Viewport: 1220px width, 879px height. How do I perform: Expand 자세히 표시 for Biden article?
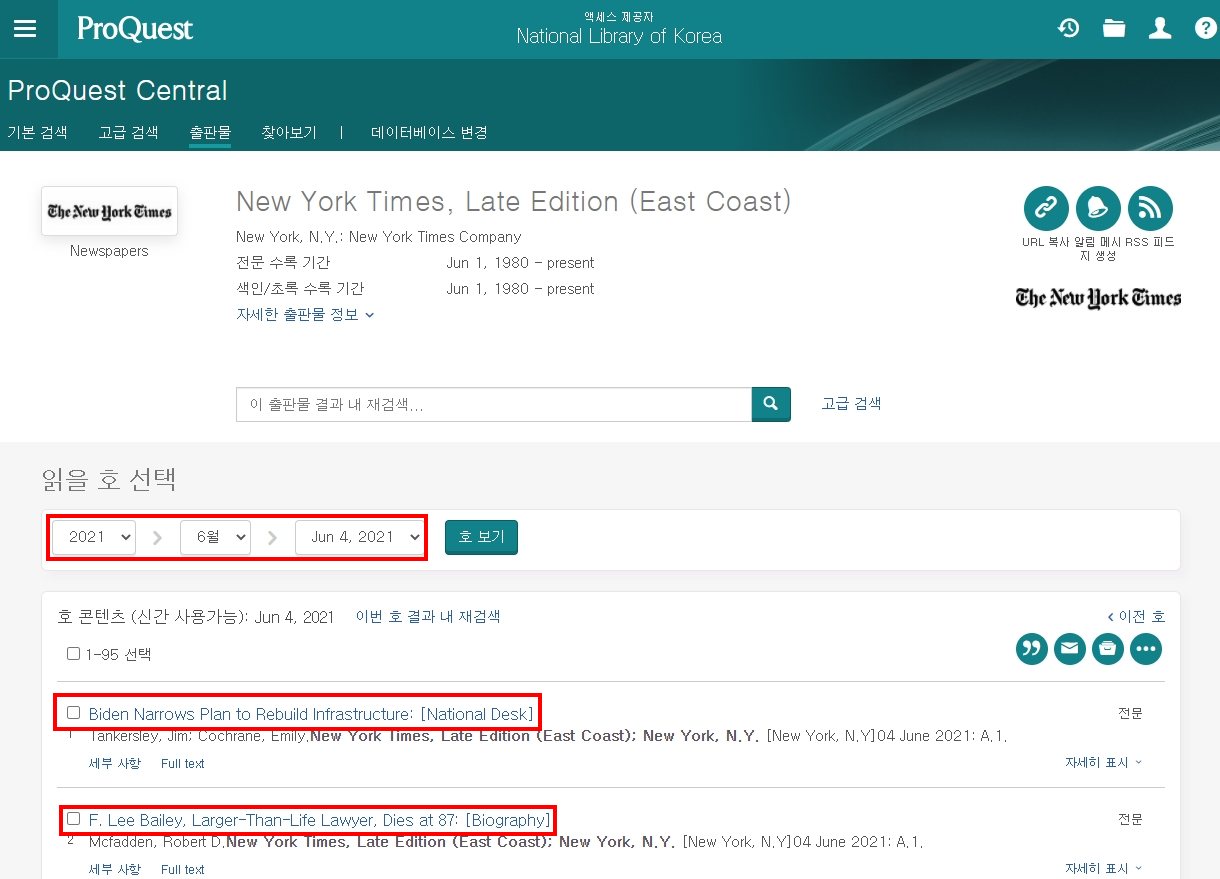pyautogui.click(x=1103, y=762)
